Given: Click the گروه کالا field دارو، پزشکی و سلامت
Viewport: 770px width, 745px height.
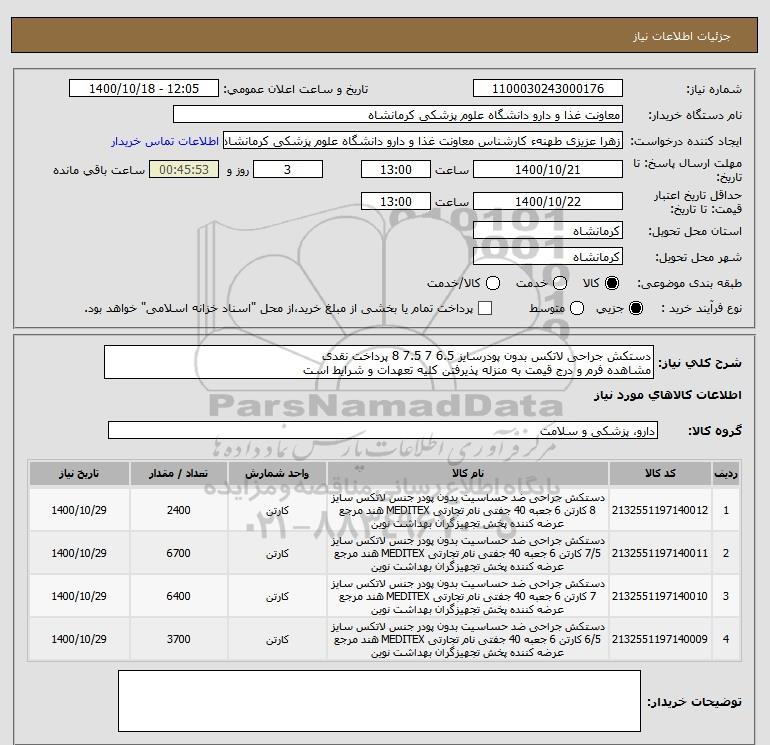Looking at the screenshot, I should (x=383, y=431).
